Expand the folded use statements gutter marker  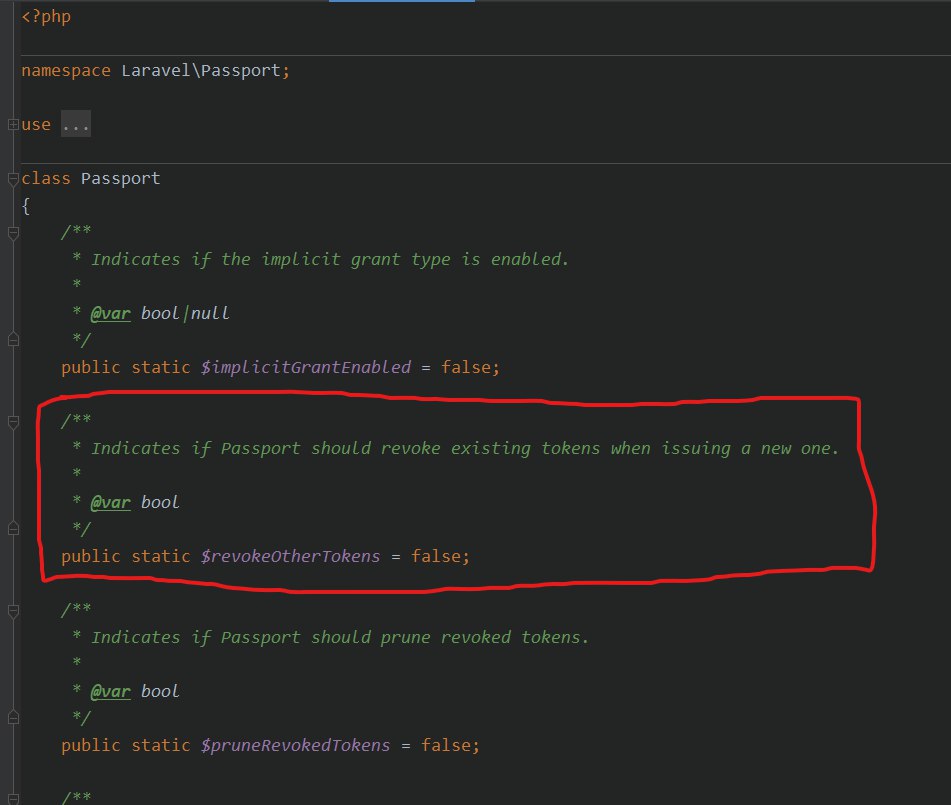pos(13,125)
